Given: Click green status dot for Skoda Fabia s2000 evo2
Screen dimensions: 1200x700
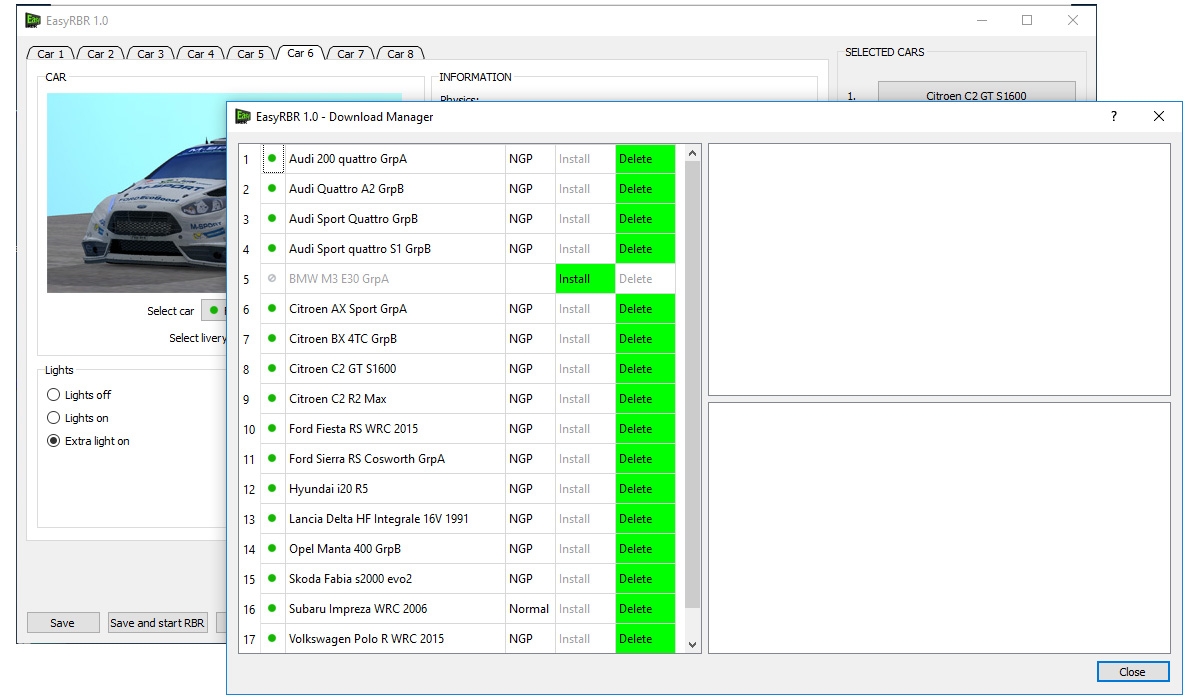Looking at the screenshot, I should click(x=272, y=578).
